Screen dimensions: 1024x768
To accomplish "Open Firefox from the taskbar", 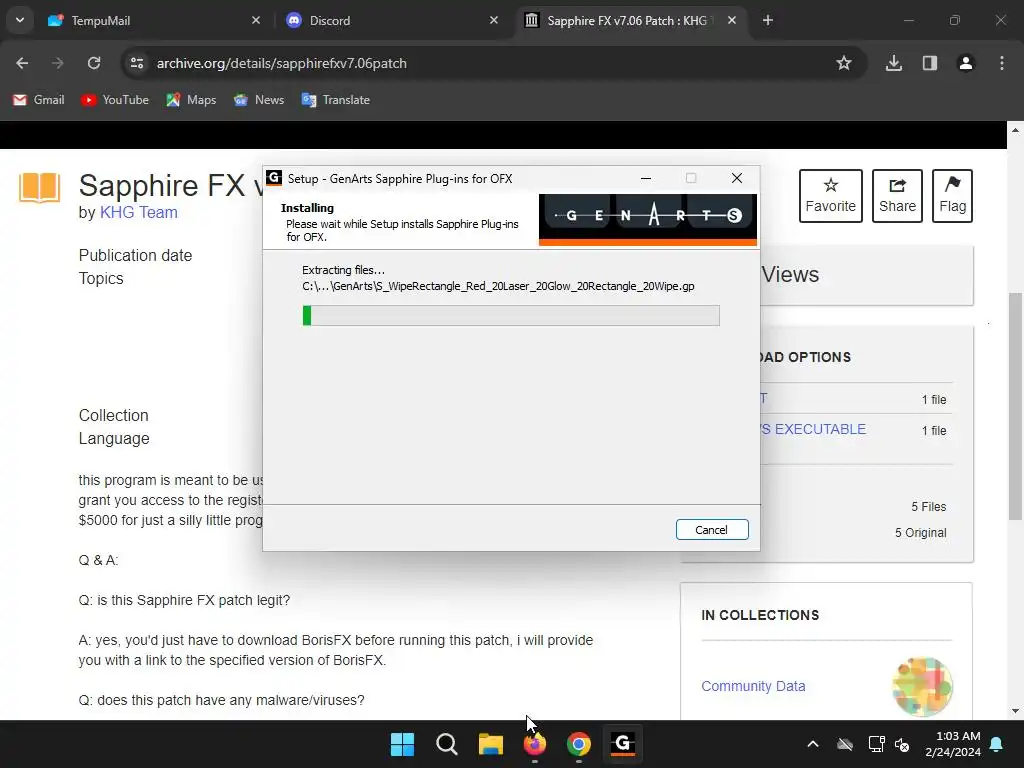I will click(535, 744).
